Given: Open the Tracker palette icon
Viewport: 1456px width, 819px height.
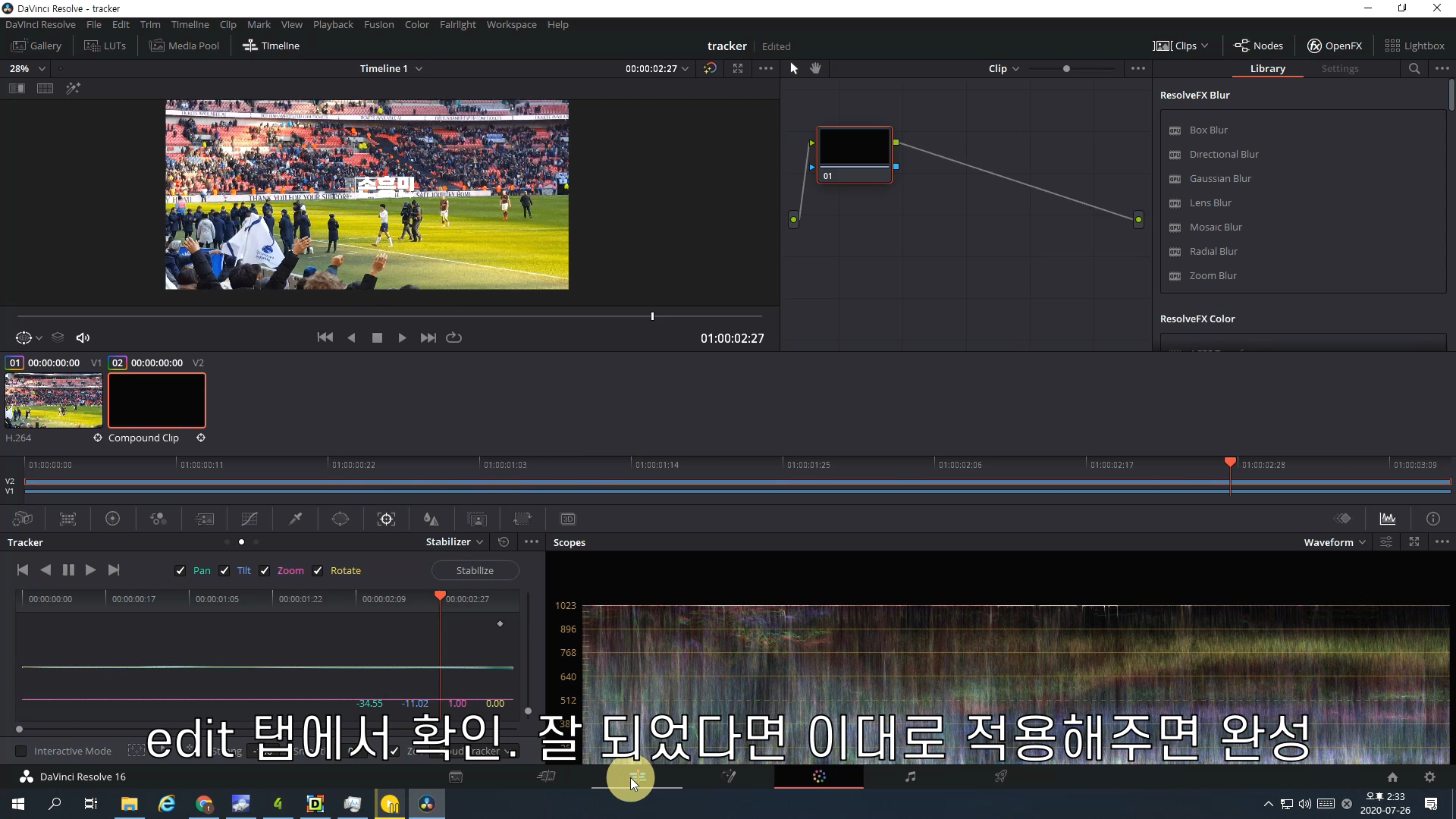Looking at the screenshot, I should click(386, 519).
